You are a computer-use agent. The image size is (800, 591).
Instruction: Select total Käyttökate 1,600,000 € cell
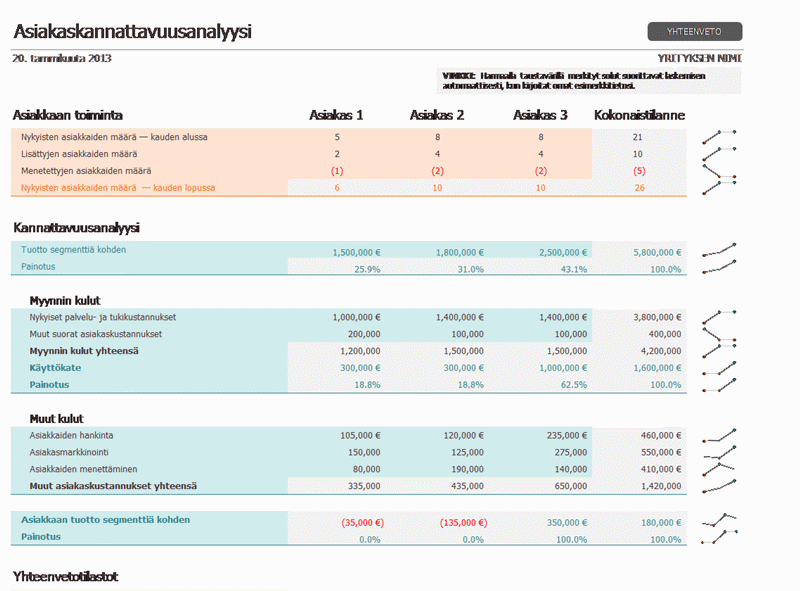point(657,367)
